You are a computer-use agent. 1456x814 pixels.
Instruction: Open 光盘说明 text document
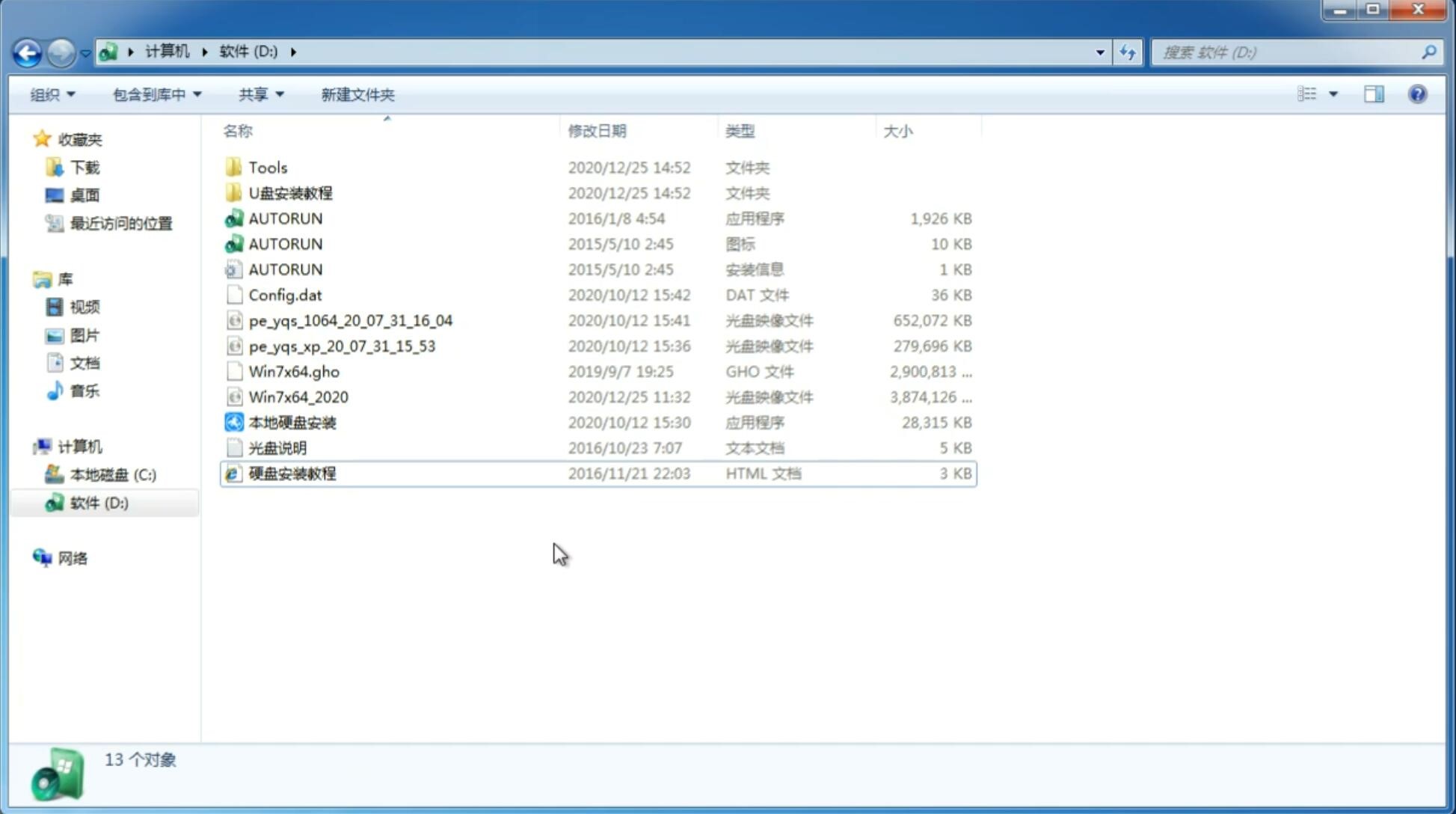point(277,447)
